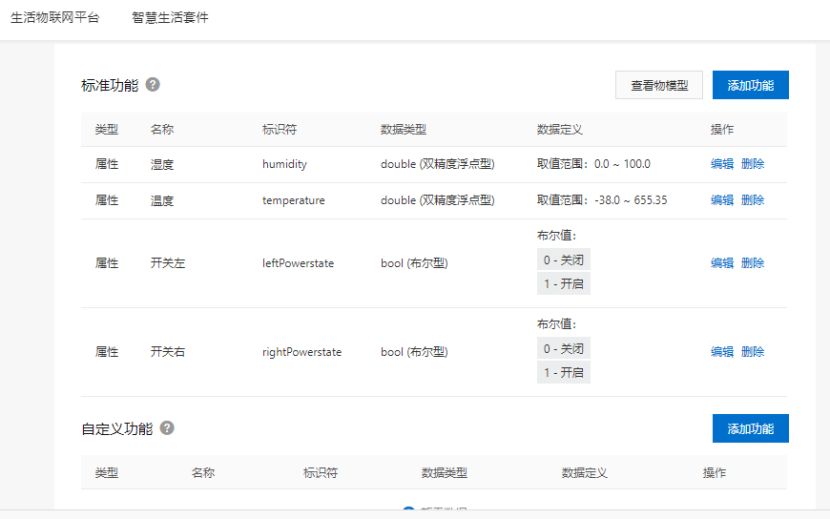
Task: Edit the leftPowerstate row
Action: coord(722,263)
